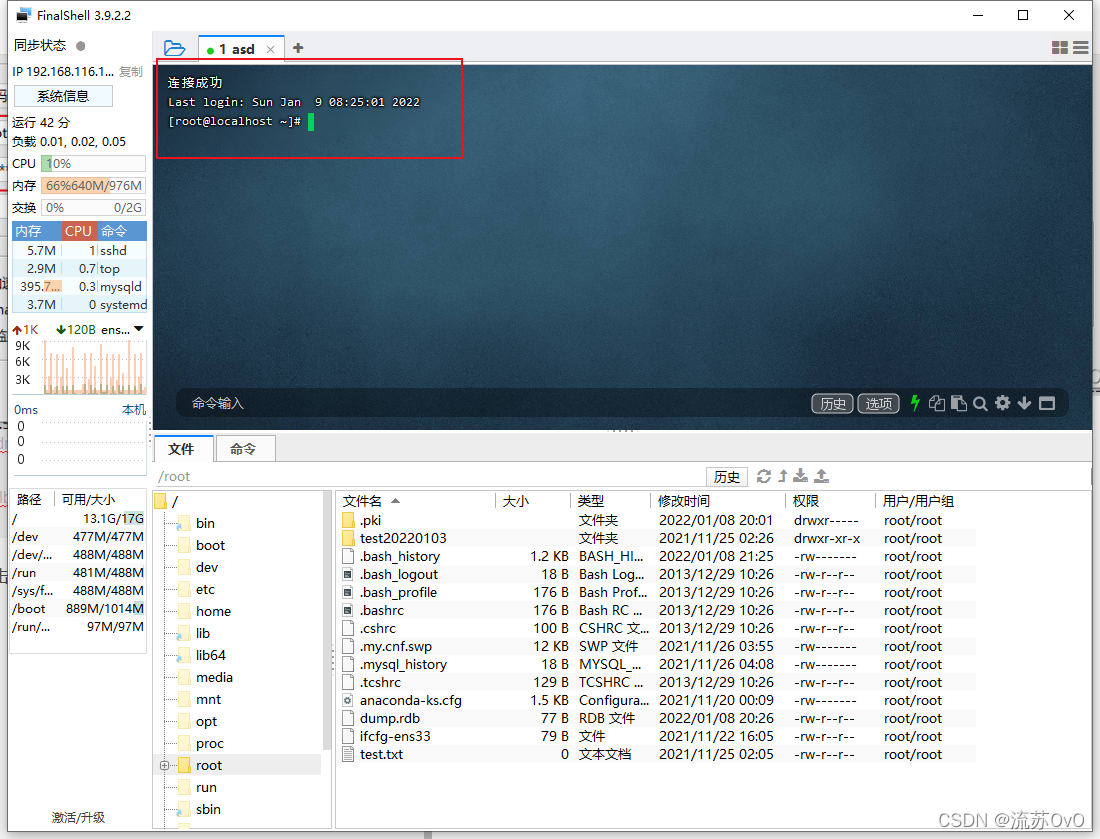Viewport: 1100px width, 839px height.
Task: Open the connection manager folder icon
Action: (x=174, y=48)
